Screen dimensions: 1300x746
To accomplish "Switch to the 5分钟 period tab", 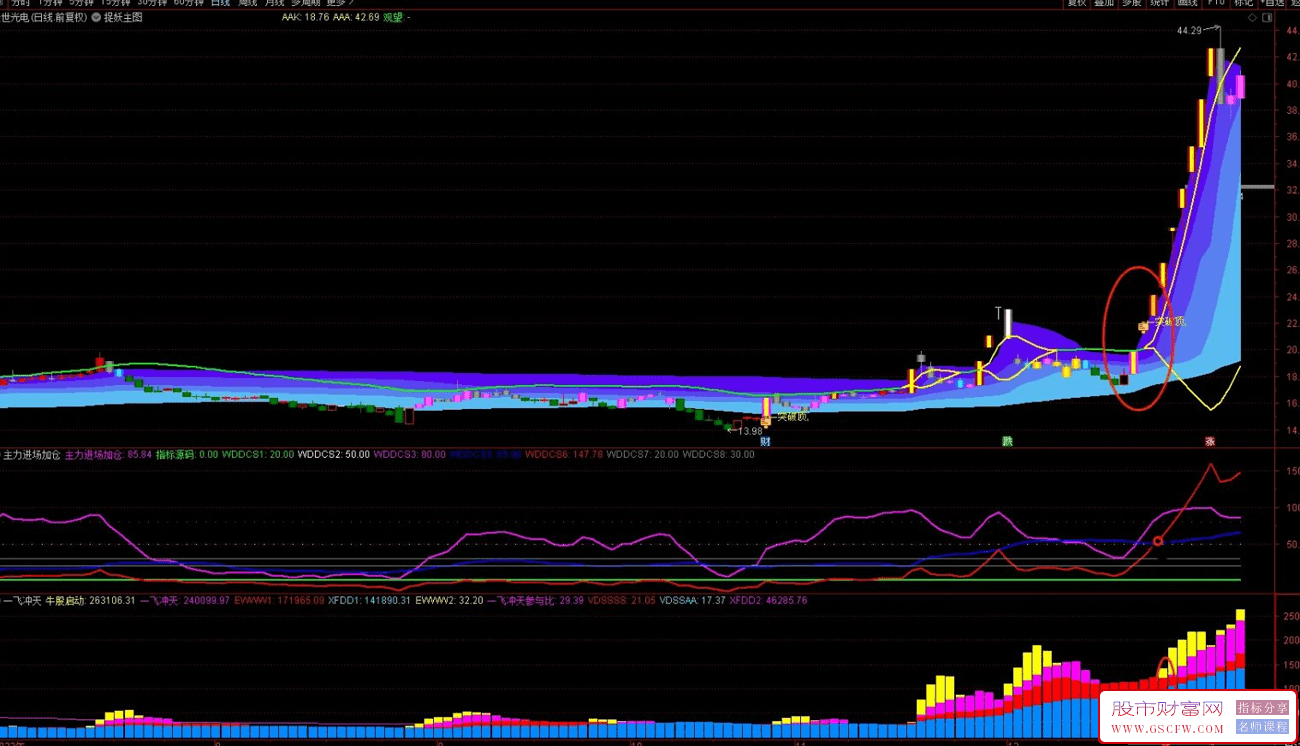I will (83, 3).
